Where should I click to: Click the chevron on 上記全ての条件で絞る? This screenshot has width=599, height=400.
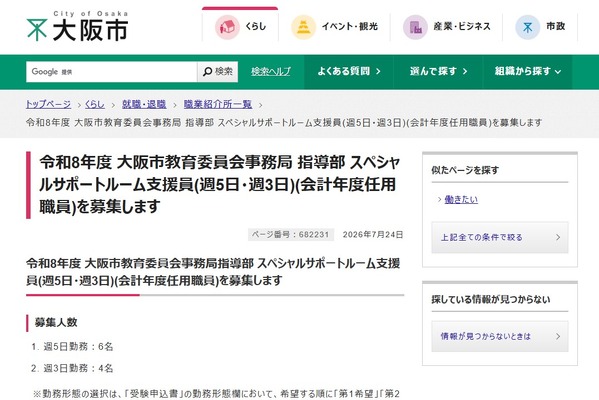coord(558,237)
